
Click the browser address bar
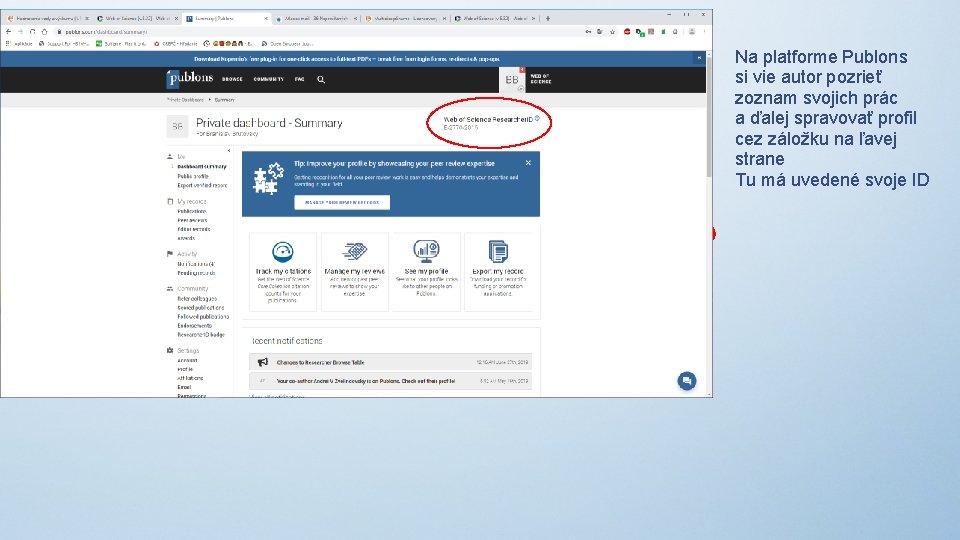[318, 32]
